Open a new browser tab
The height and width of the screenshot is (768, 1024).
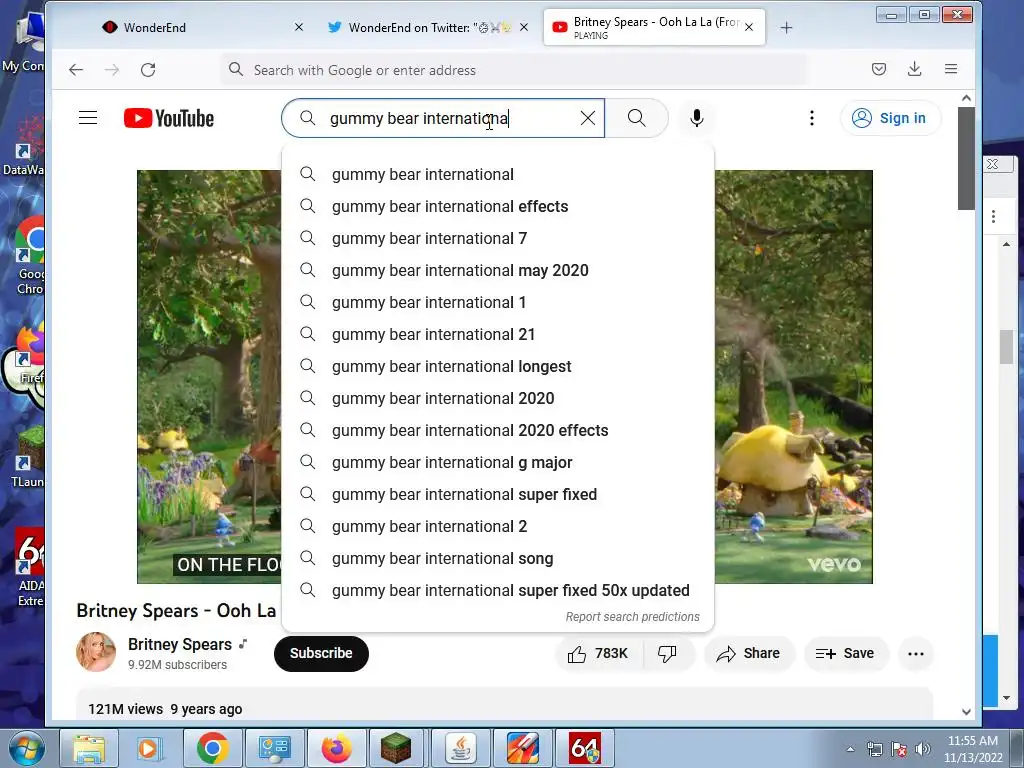(x=786, y=27)
